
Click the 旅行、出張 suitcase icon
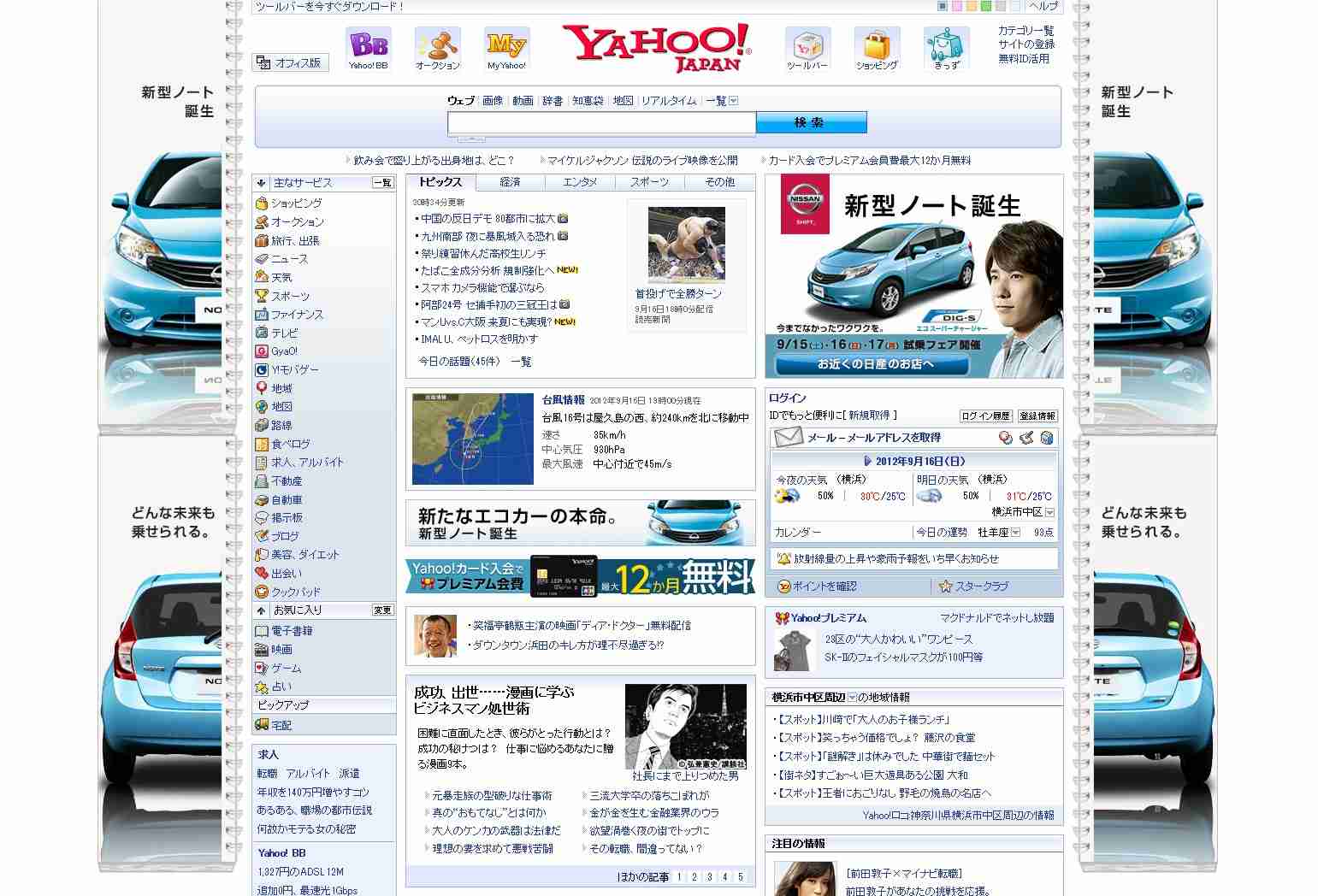(x=262, y=240)
